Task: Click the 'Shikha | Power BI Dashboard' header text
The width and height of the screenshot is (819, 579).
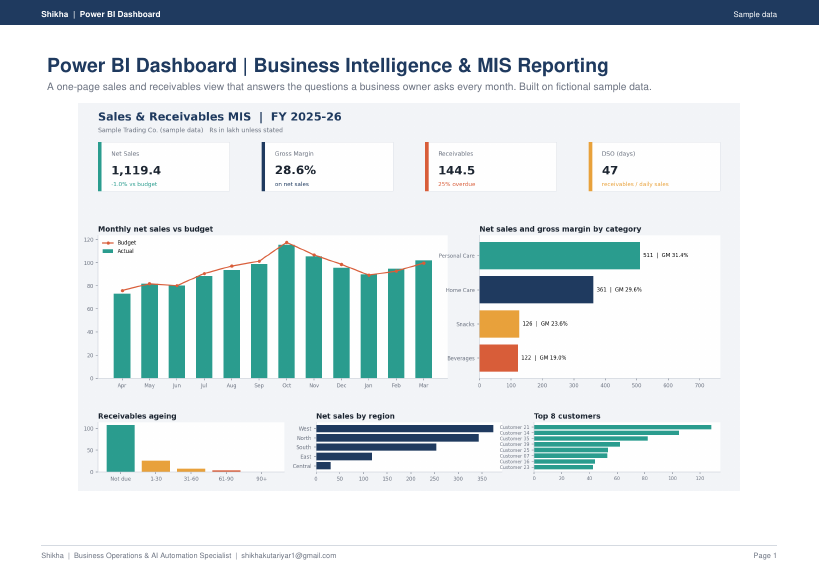Action: tap(101, 14)
